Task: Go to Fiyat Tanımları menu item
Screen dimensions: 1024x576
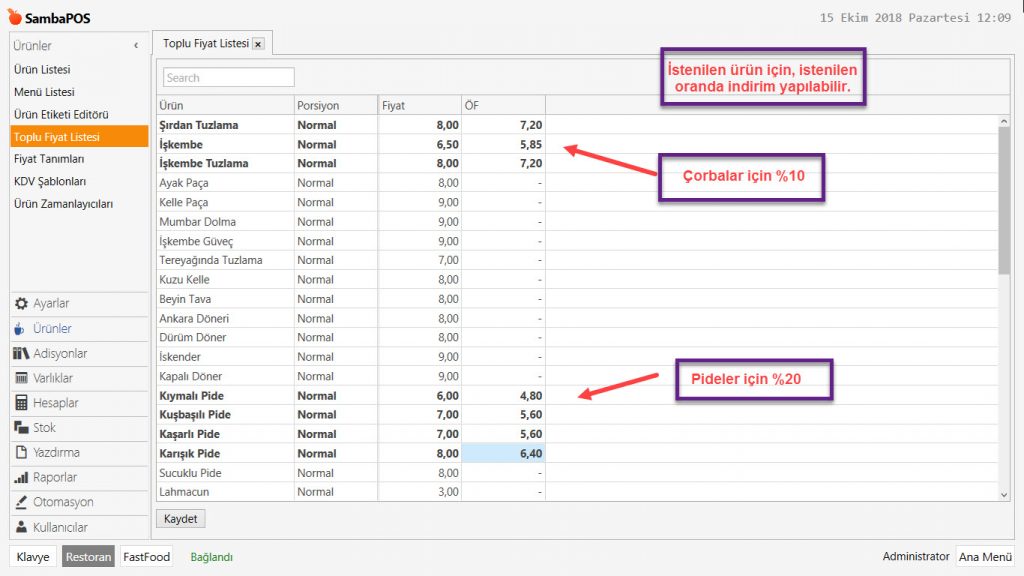Action: [x=49, y=159]
